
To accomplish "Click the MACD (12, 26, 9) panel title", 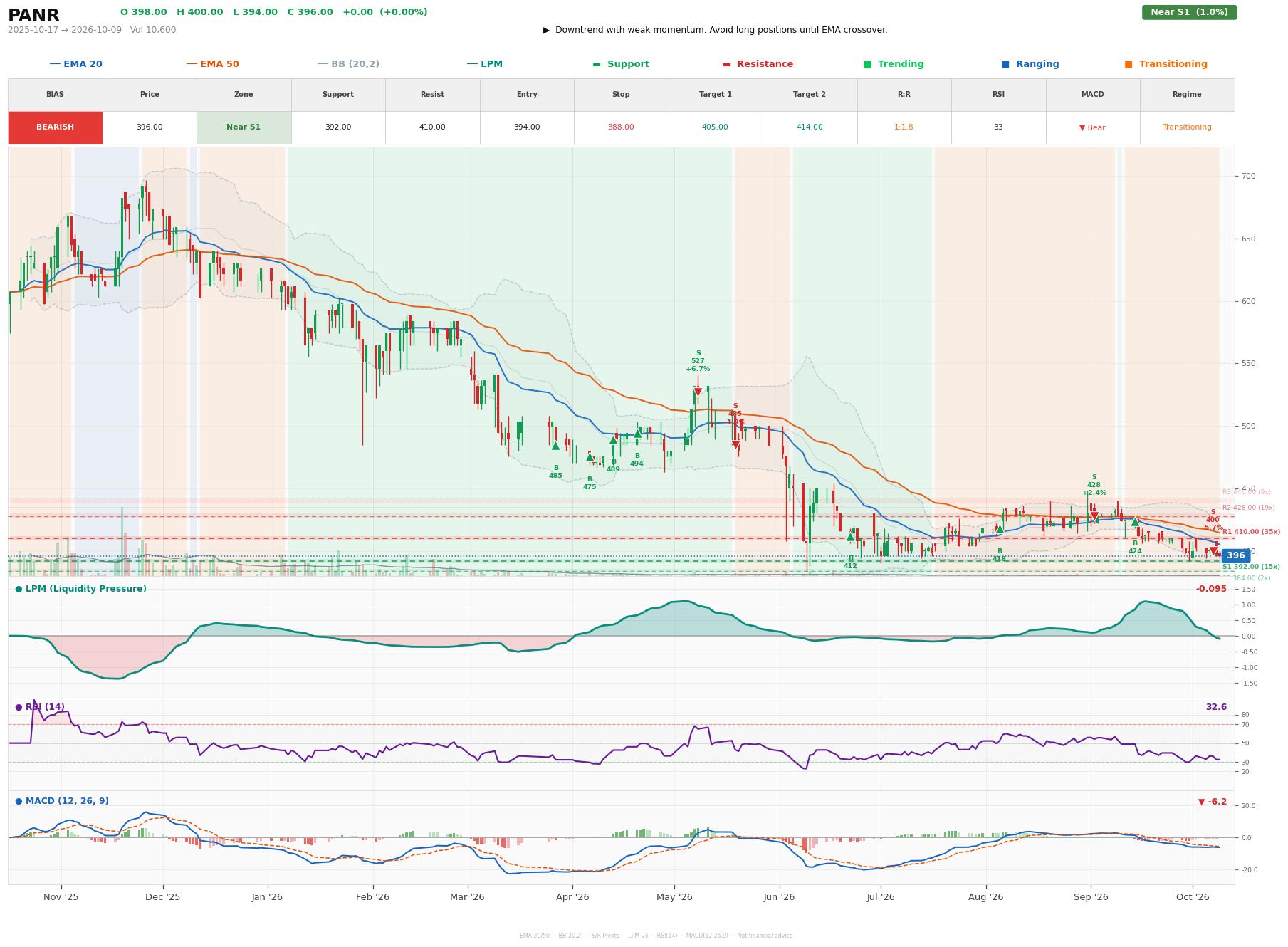I will coord(67,801).
